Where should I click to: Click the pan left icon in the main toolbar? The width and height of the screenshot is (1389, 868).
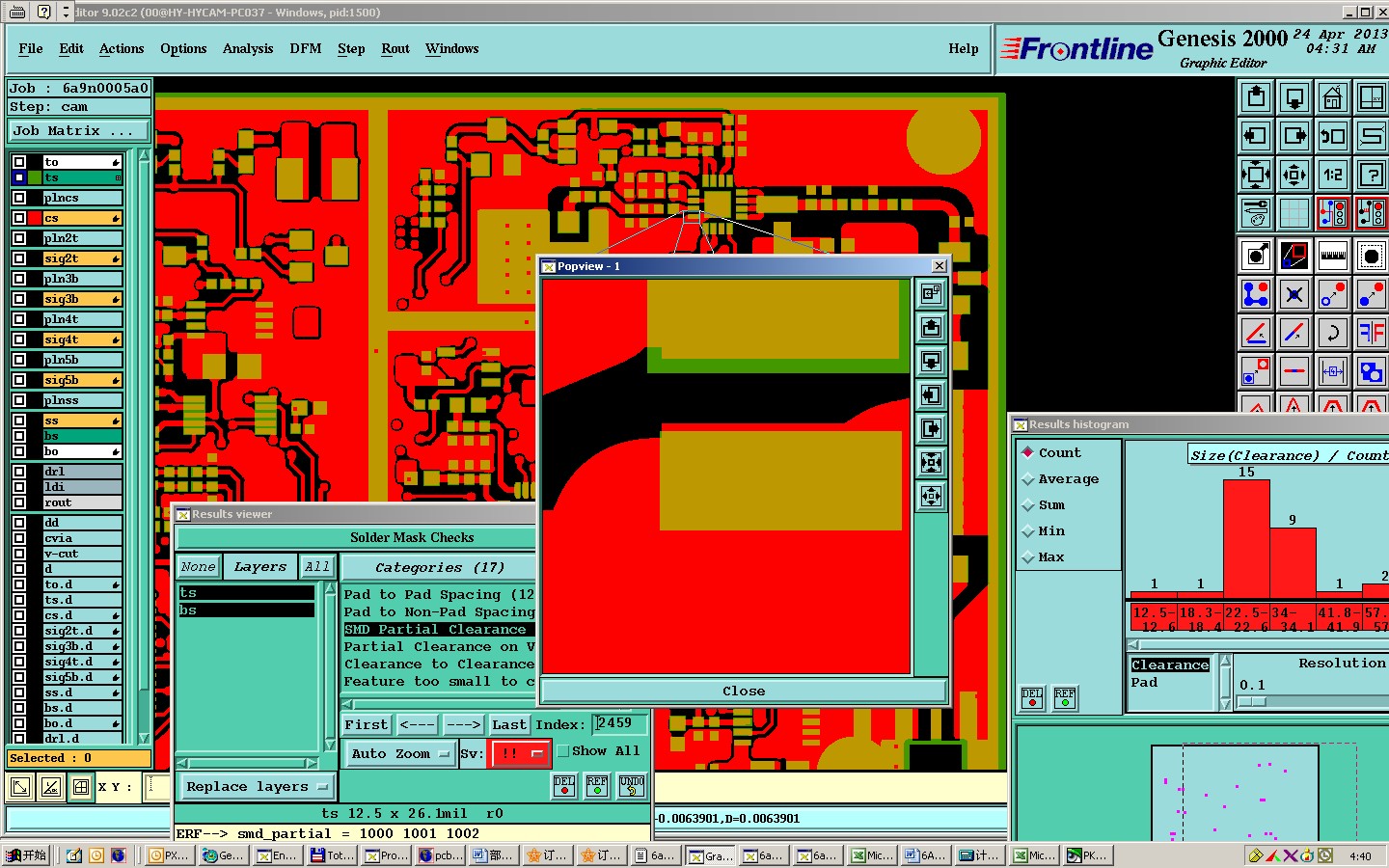click(x=1256, y=135)
